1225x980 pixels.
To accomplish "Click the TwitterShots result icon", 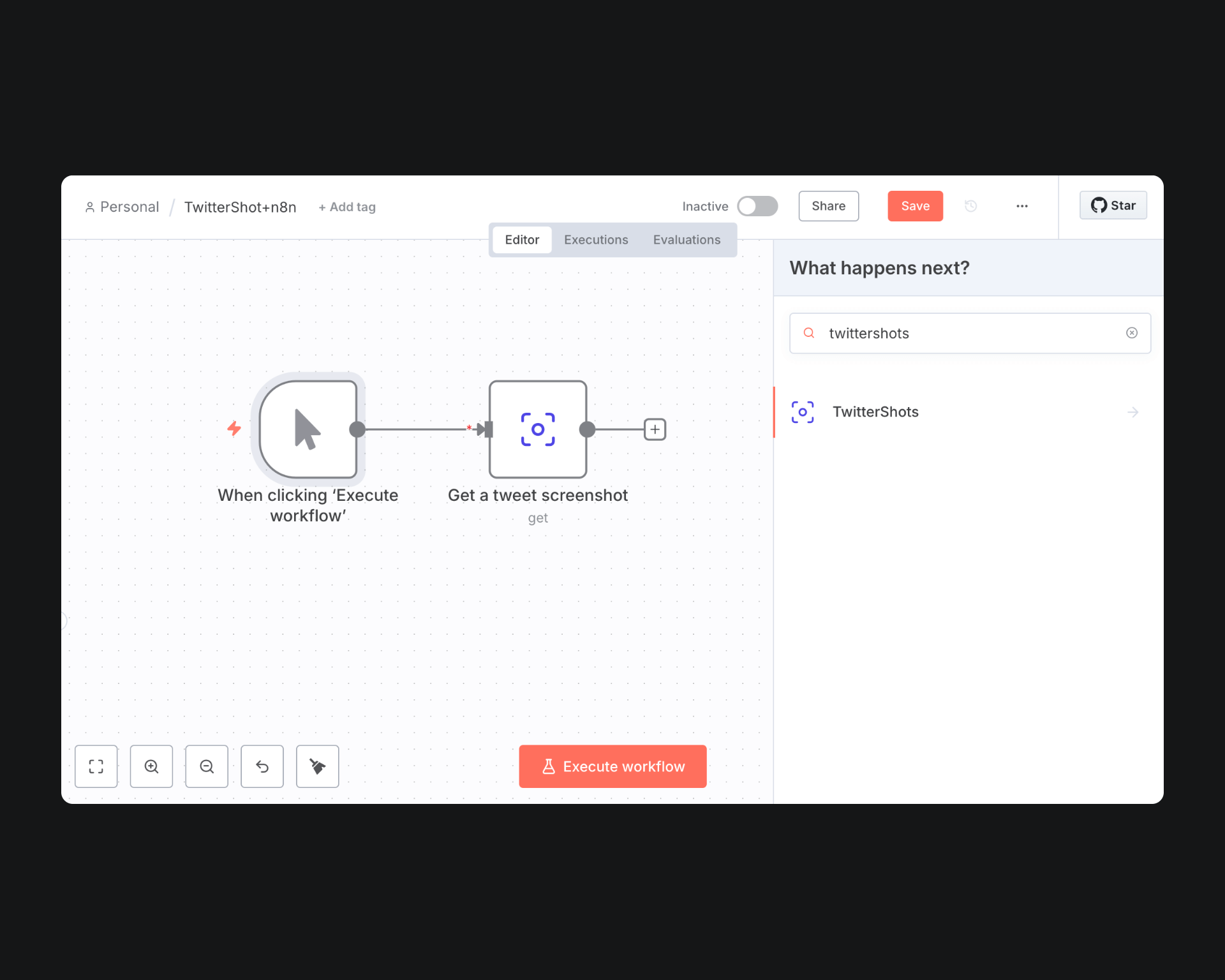I will (x=803, y=412).
